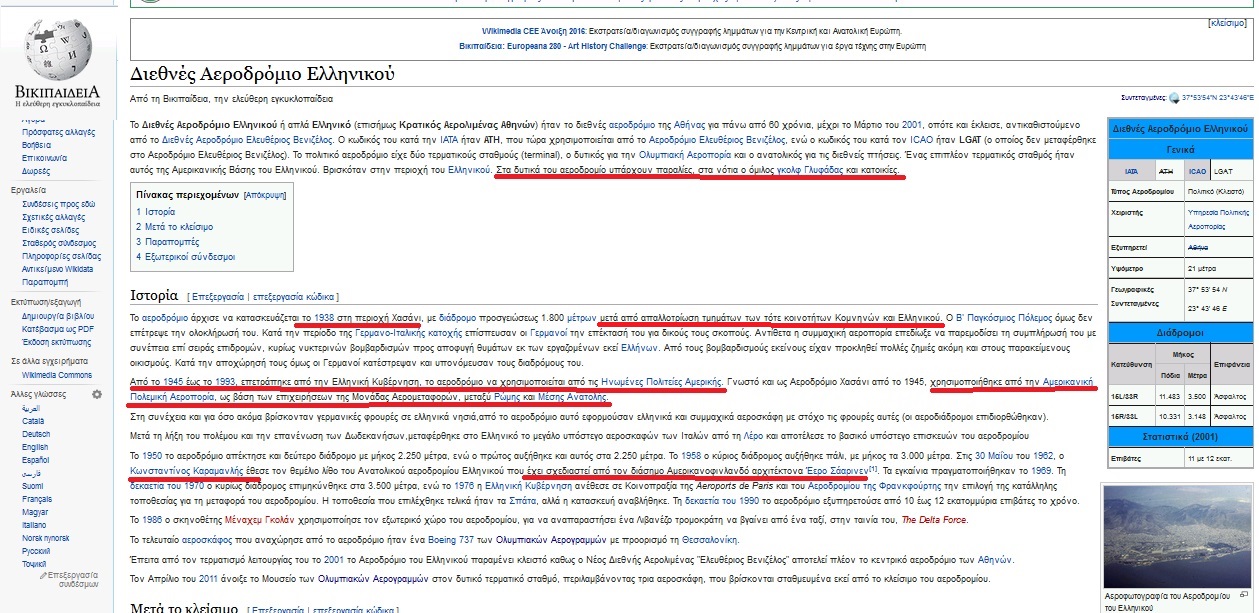This screenshot has width=1259, height=613.
Task: Jump to section 3 Παραπομπές in the contents
Action: (167, 242)
